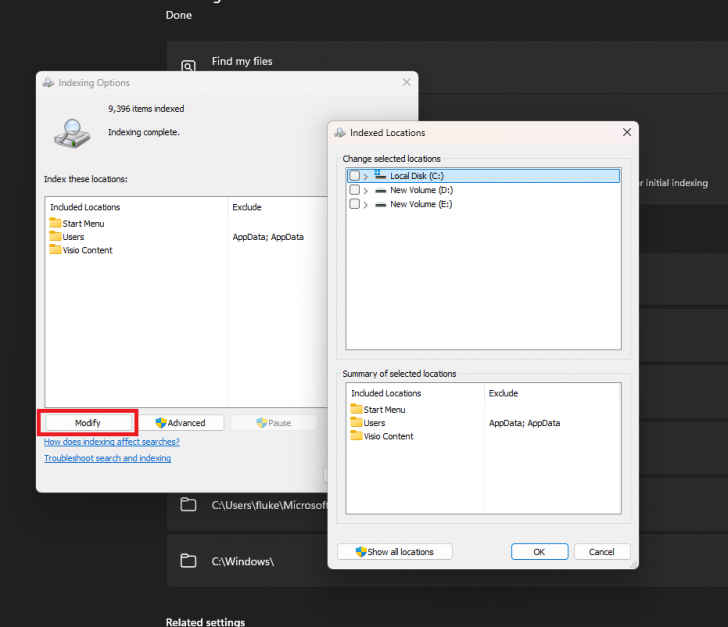Click the Indexing Options title bar icon
The image size is (728, 627).
(x=48, y=83)
